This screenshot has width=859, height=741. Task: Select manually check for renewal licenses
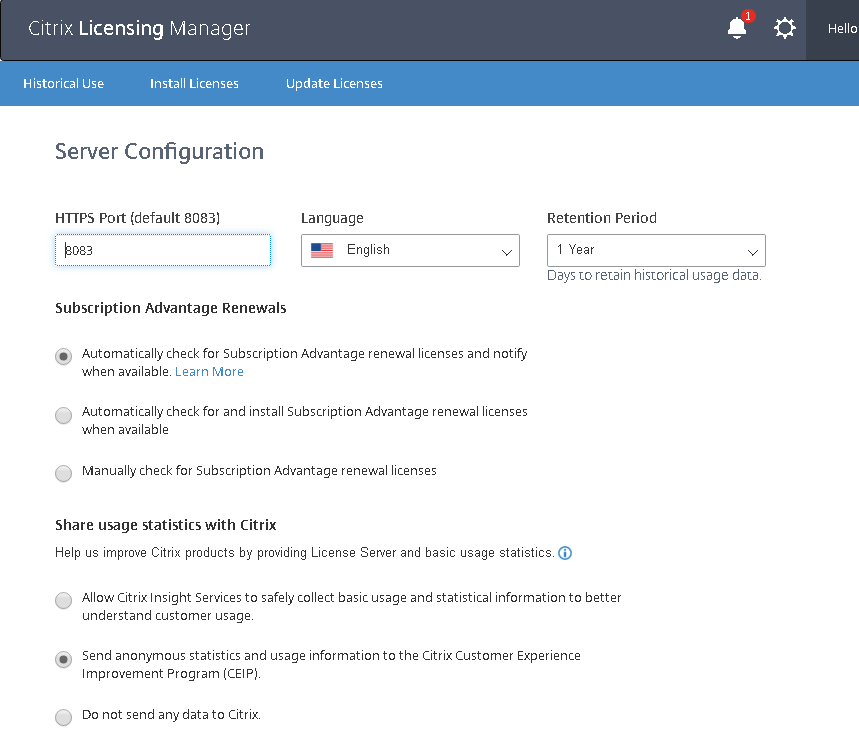click(x=64, y=473)
